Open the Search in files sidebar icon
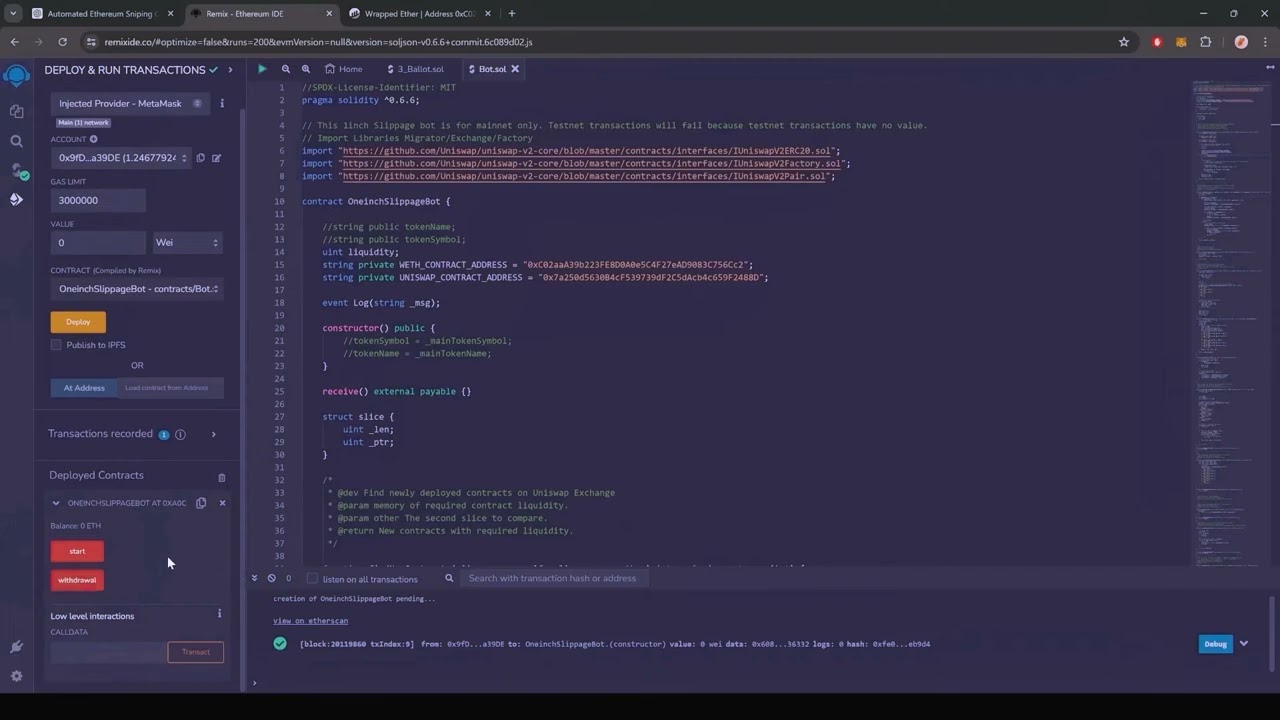The image size is (1280, 720). [x=16, y=141]
